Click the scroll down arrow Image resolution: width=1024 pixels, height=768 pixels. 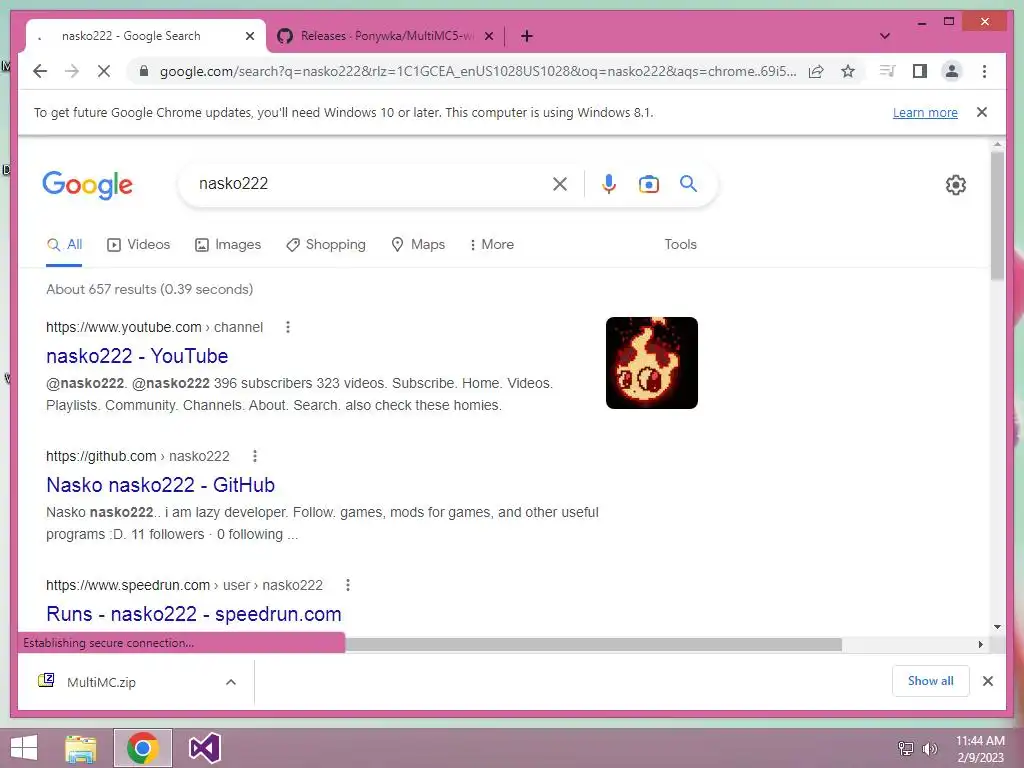997,627
